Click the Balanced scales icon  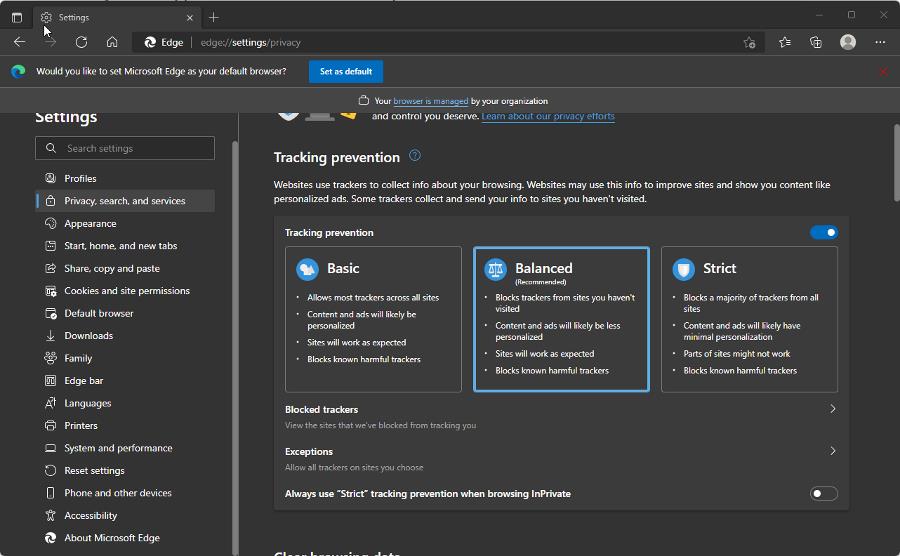(x=495, y=269)
